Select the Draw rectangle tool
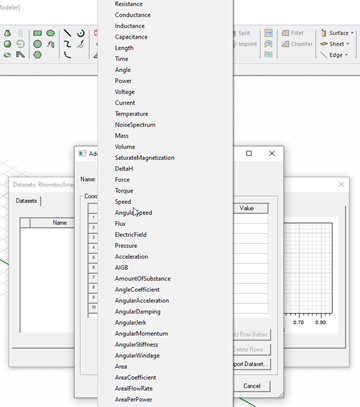The width and height of the screenshot is (360, 407). coord(37,33)
